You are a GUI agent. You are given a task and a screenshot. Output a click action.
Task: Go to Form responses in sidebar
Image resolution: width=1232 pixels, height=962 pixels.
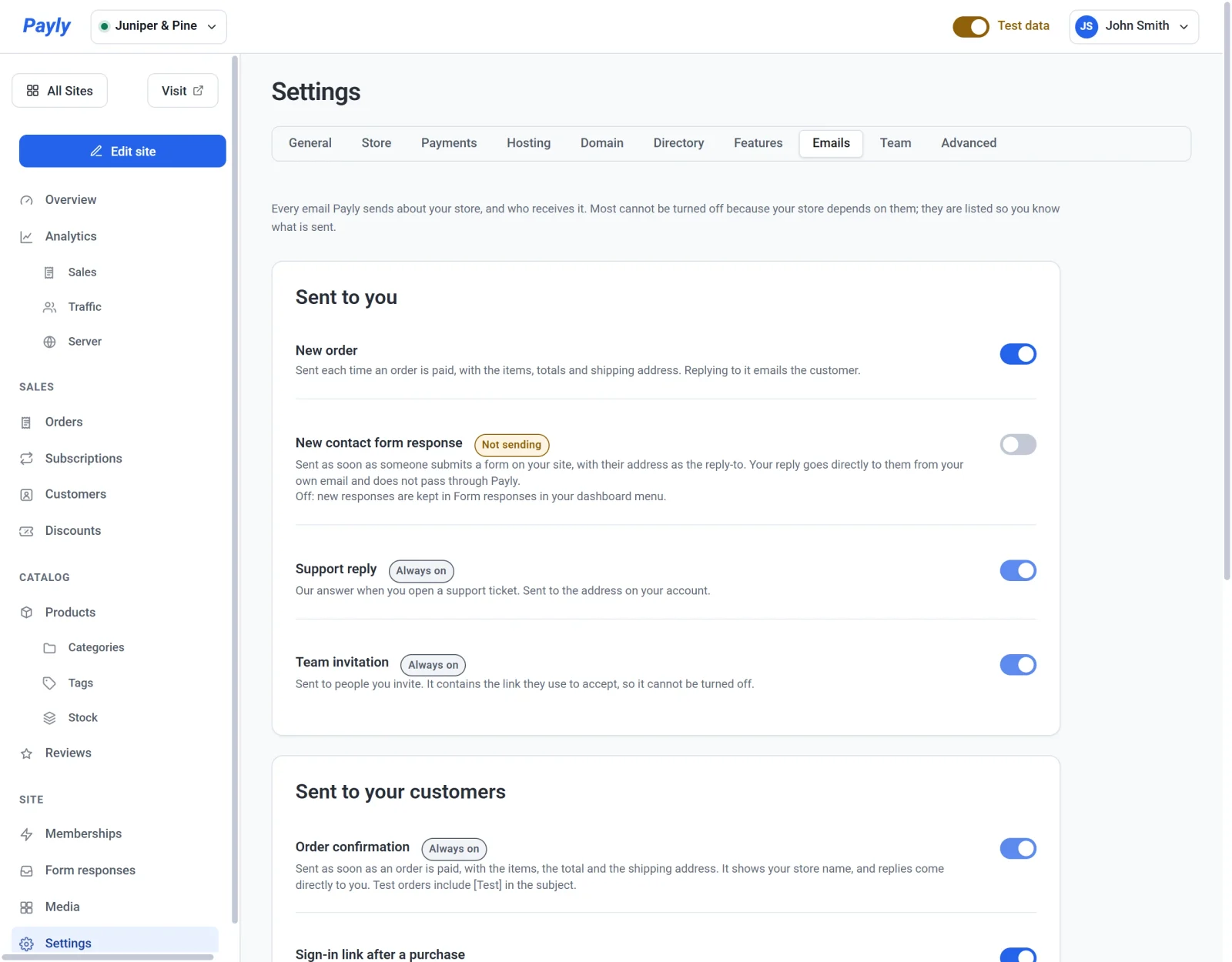point(115,870)
